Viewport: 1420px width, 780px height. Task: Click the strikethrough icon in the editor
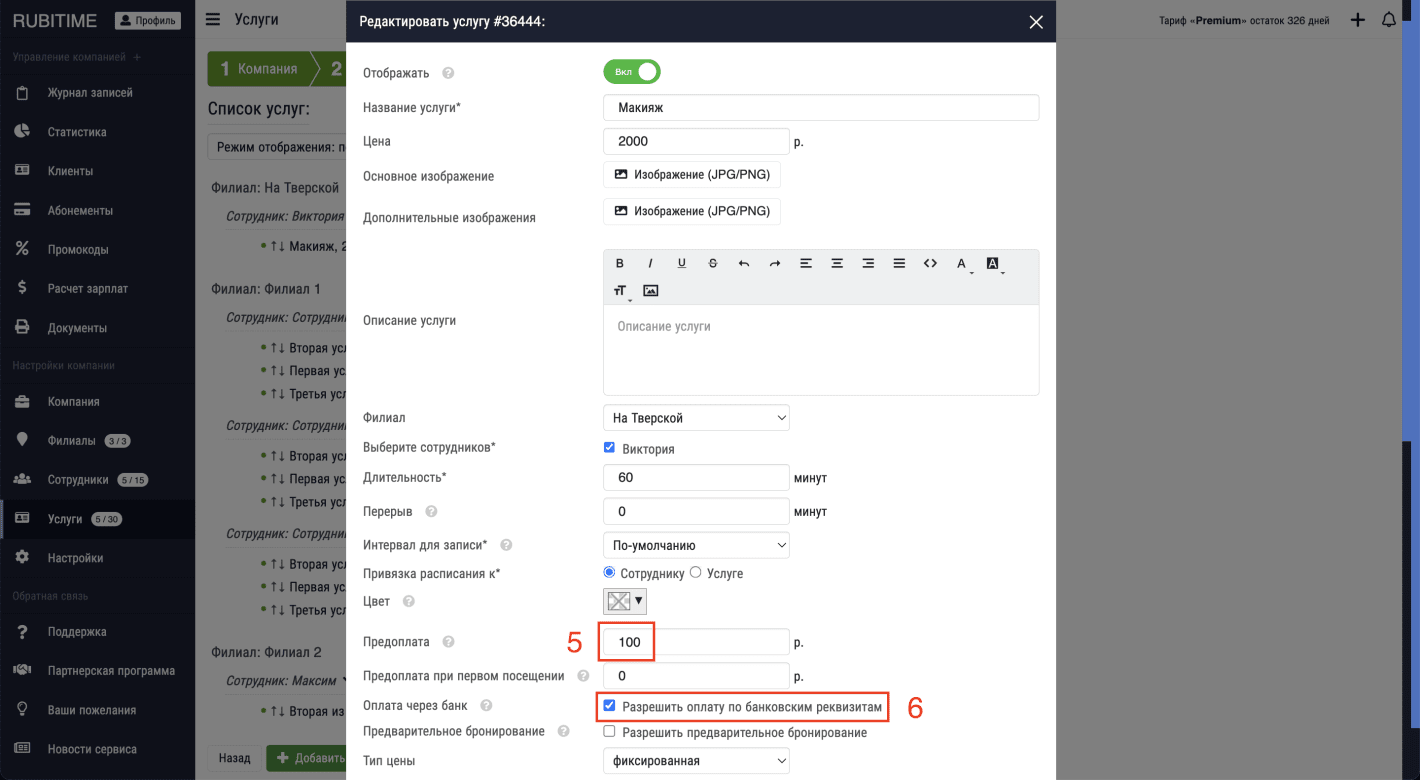pyautogui.click(x=712, y=262)
